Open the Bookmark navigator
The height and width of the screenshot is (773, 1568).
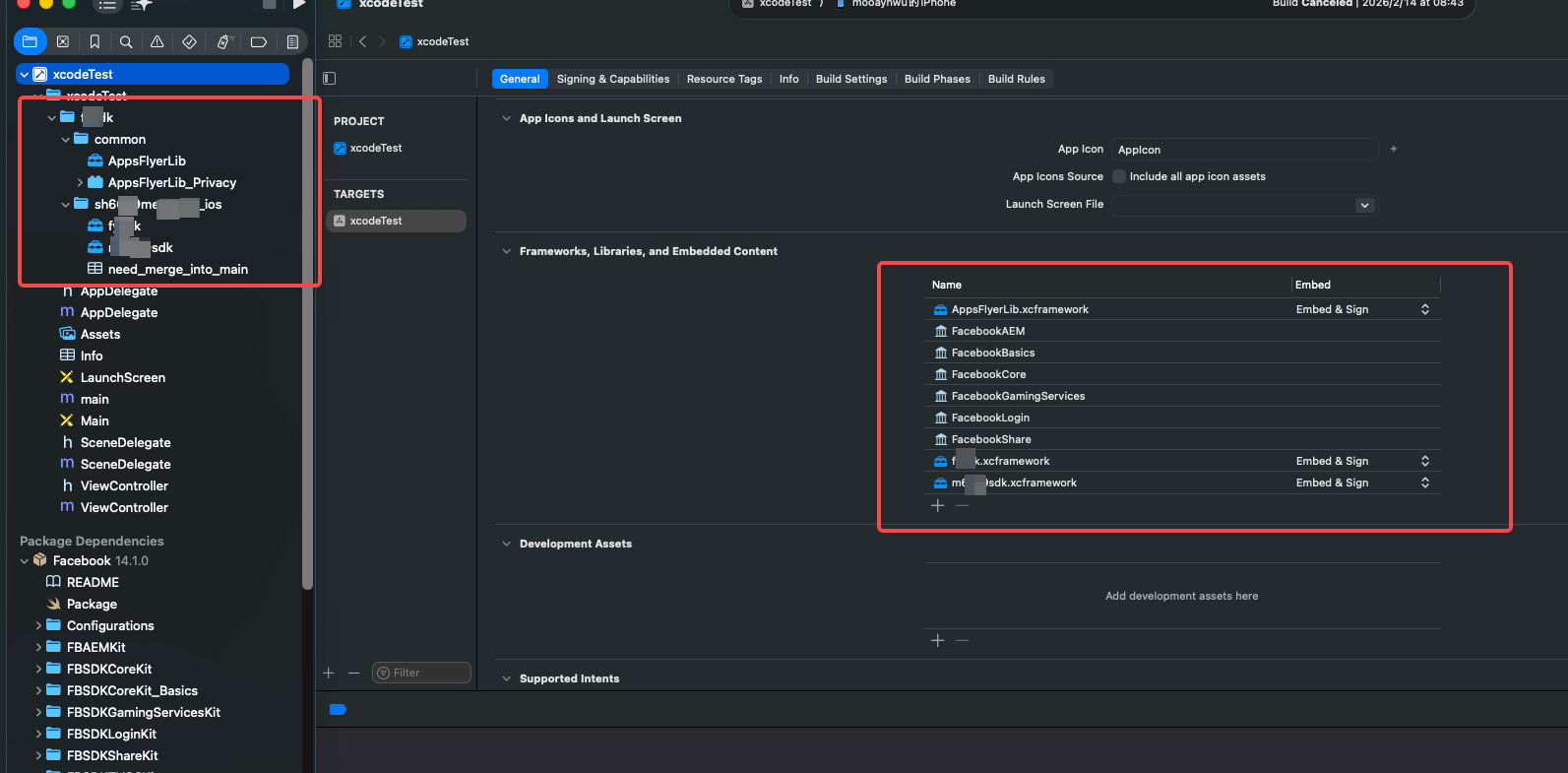(x=94, y=41)
